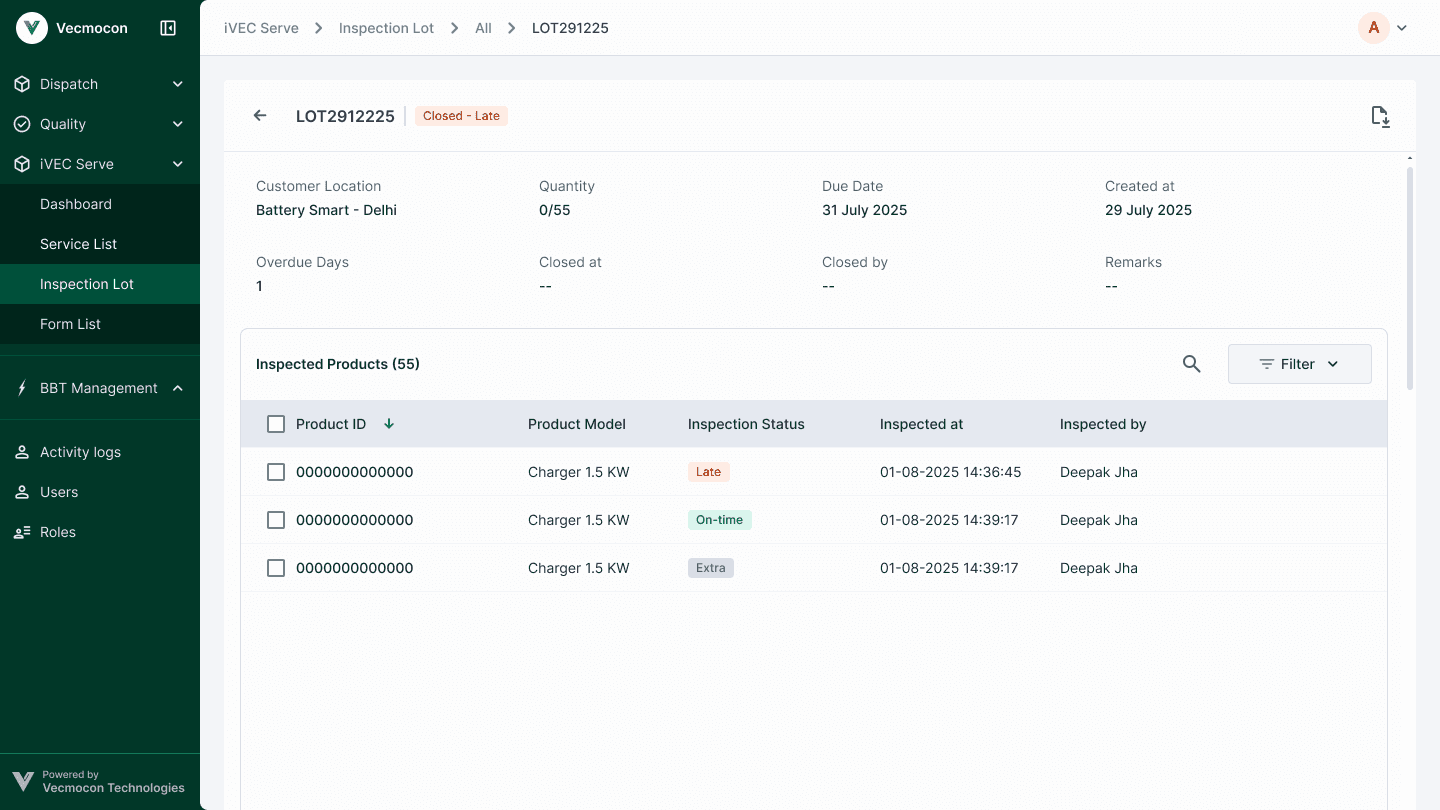Go to iVEC Serve breadcrumb

pyautogui.click(x=261, y=28)
